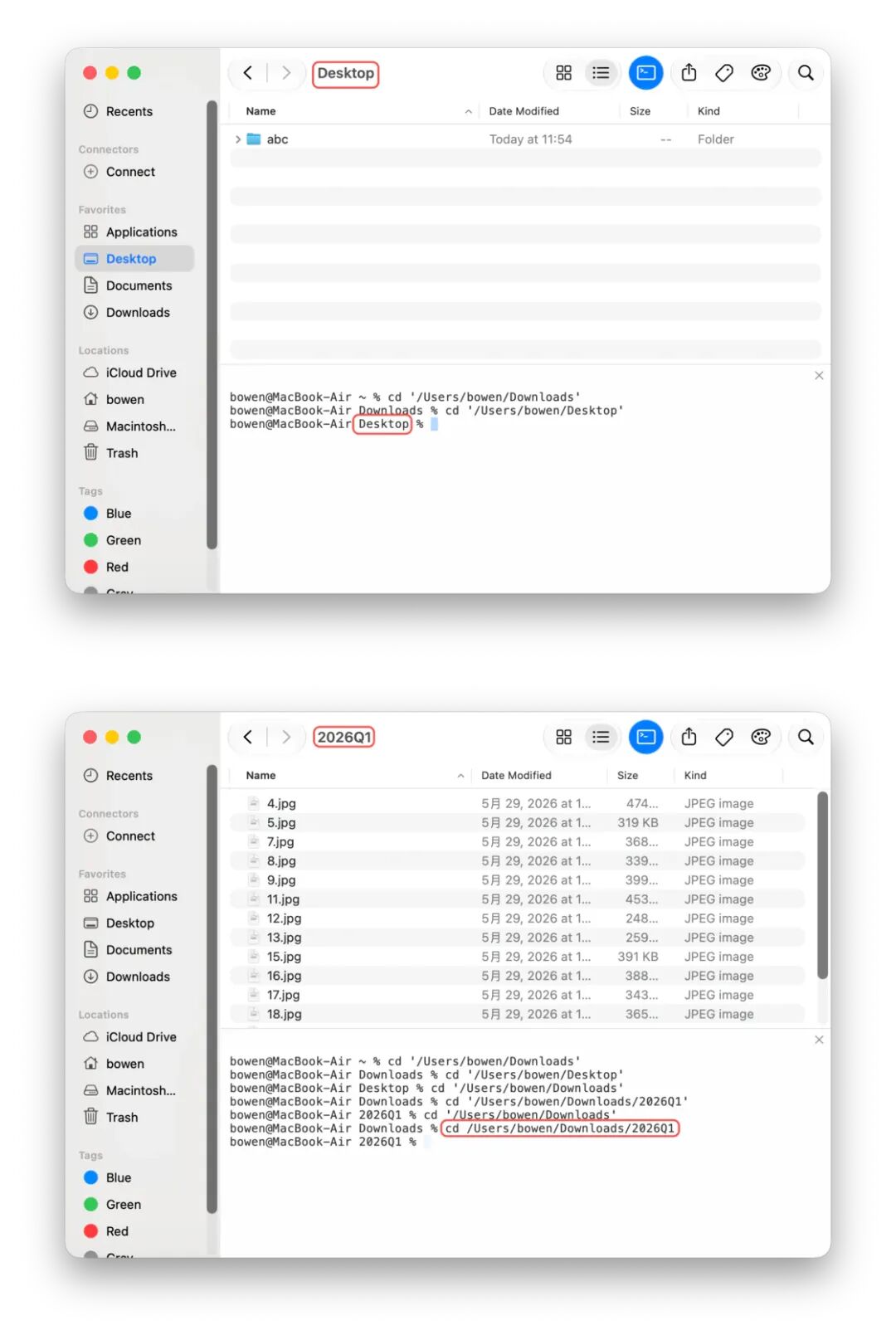Image resolution: width=896 pixels, height=1340 pixels.
Task: Click the tag icon in the Desktop window toolbar
Action: pos(724,73)
